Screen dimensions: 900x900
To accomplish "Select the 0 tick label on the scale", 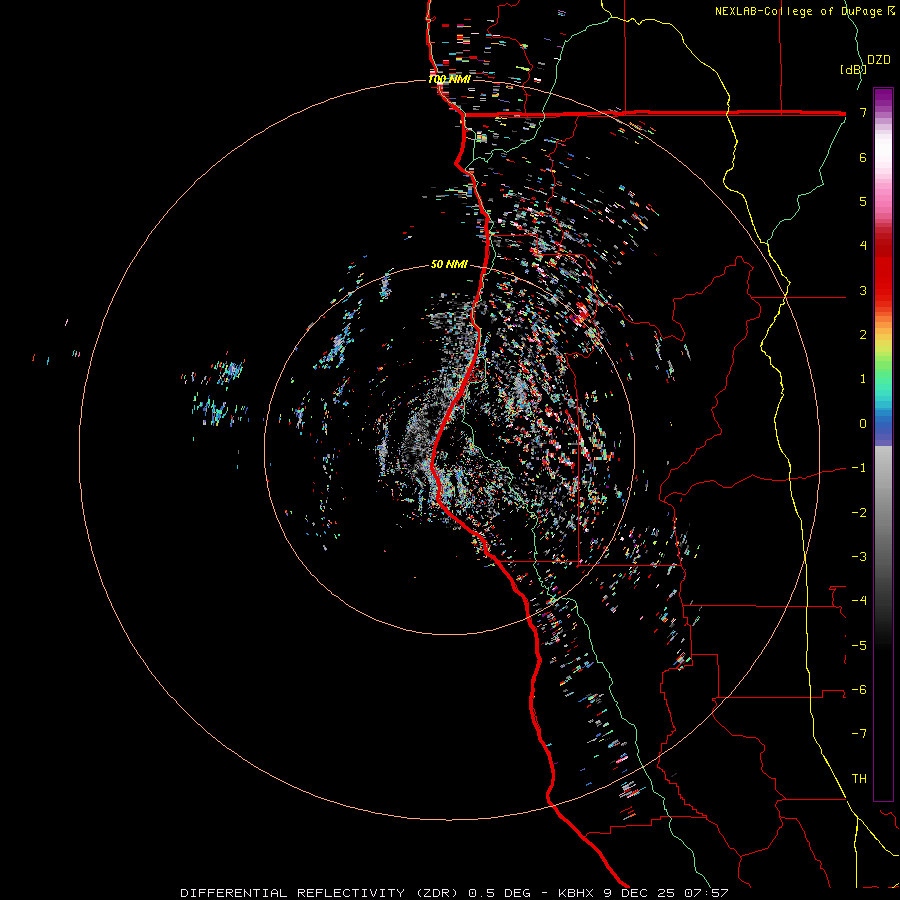I will 863,424.
